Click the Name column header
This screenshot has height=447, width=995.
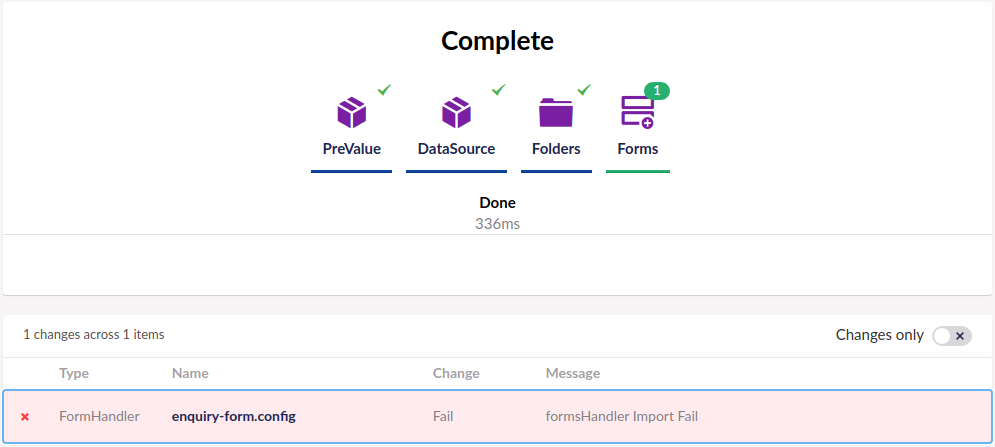(x=190, y=373)
